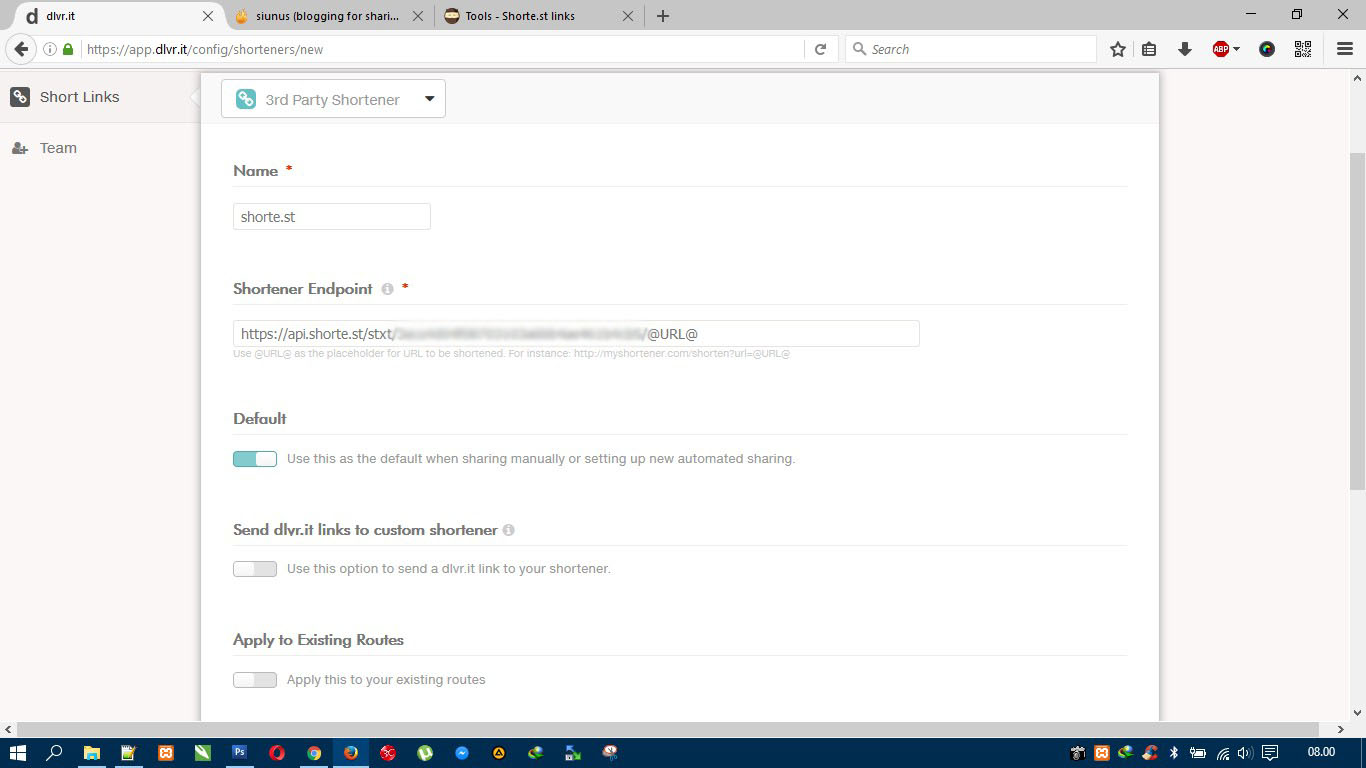Click the Firefox back arrow button
The image size is (1366, 768).
21,49
